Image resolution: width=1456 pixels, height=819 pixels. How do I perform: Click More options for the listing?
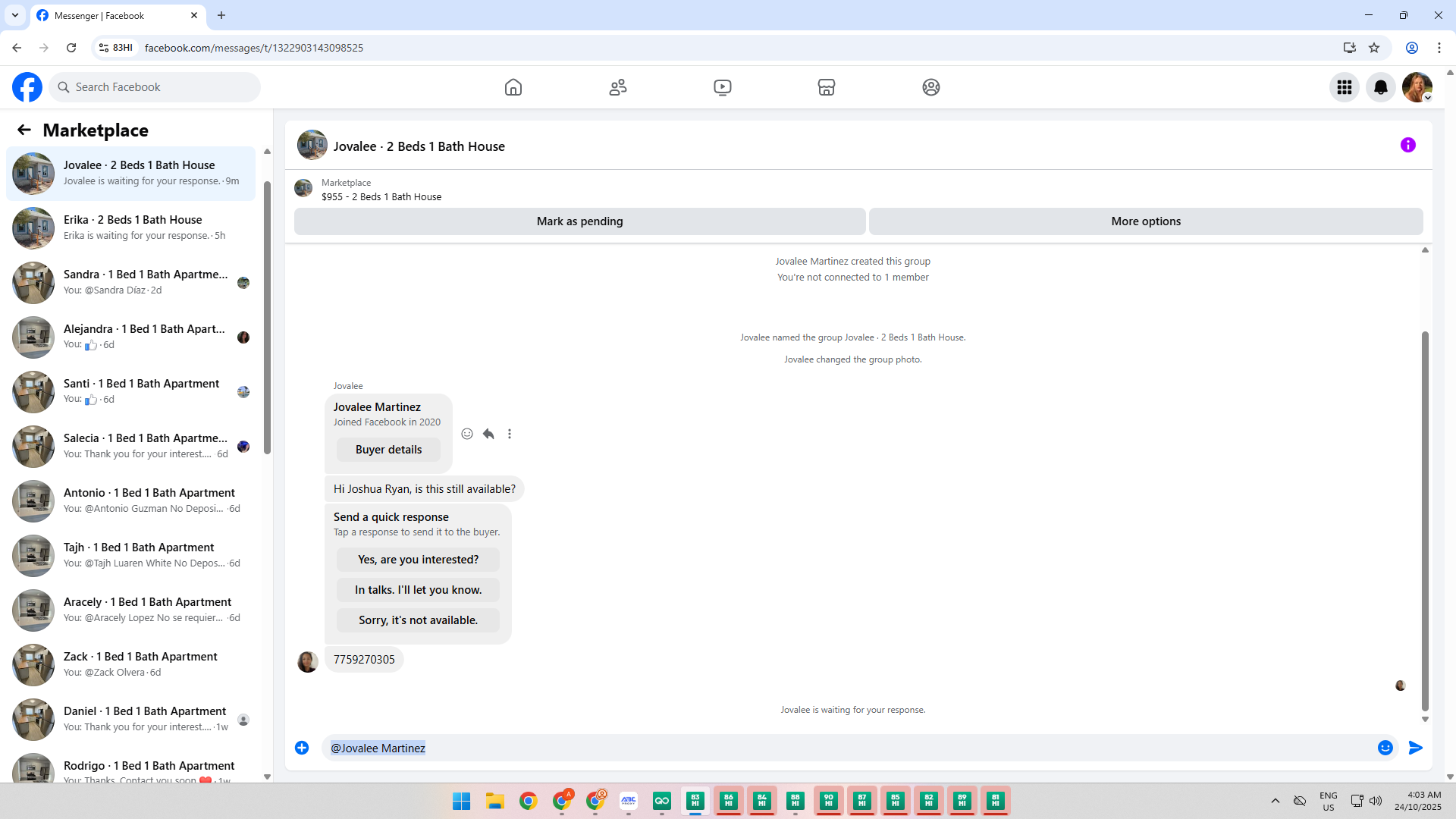click(x=1146, y=221)
